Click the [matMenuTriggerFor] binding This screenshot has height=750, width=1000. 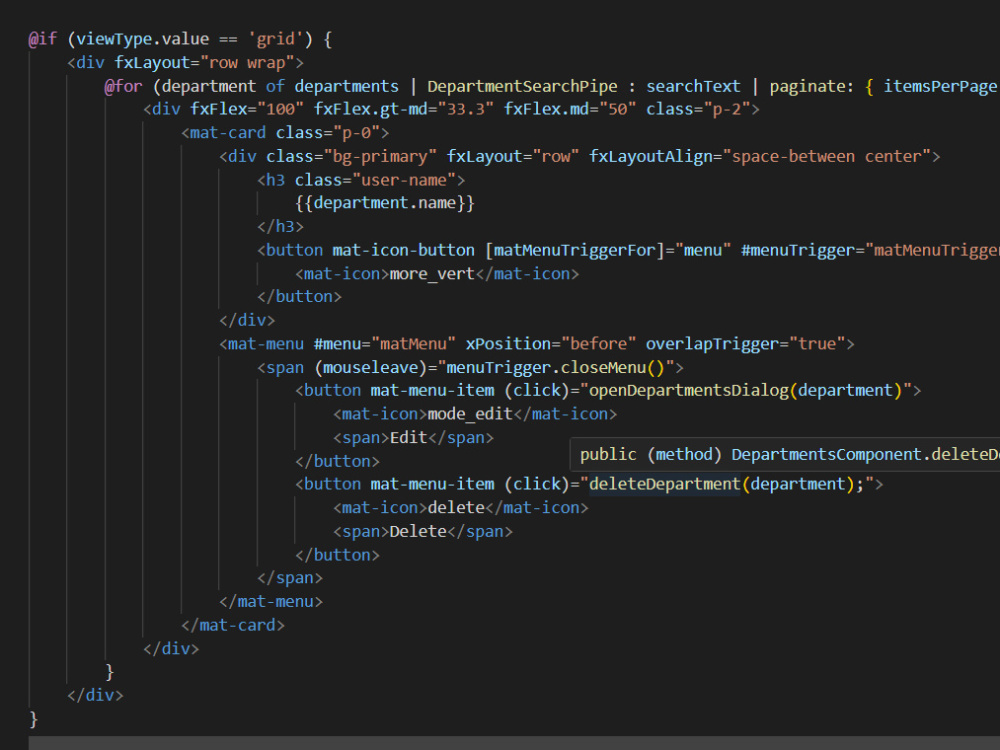pyautogui.click(x=575, y=250)
